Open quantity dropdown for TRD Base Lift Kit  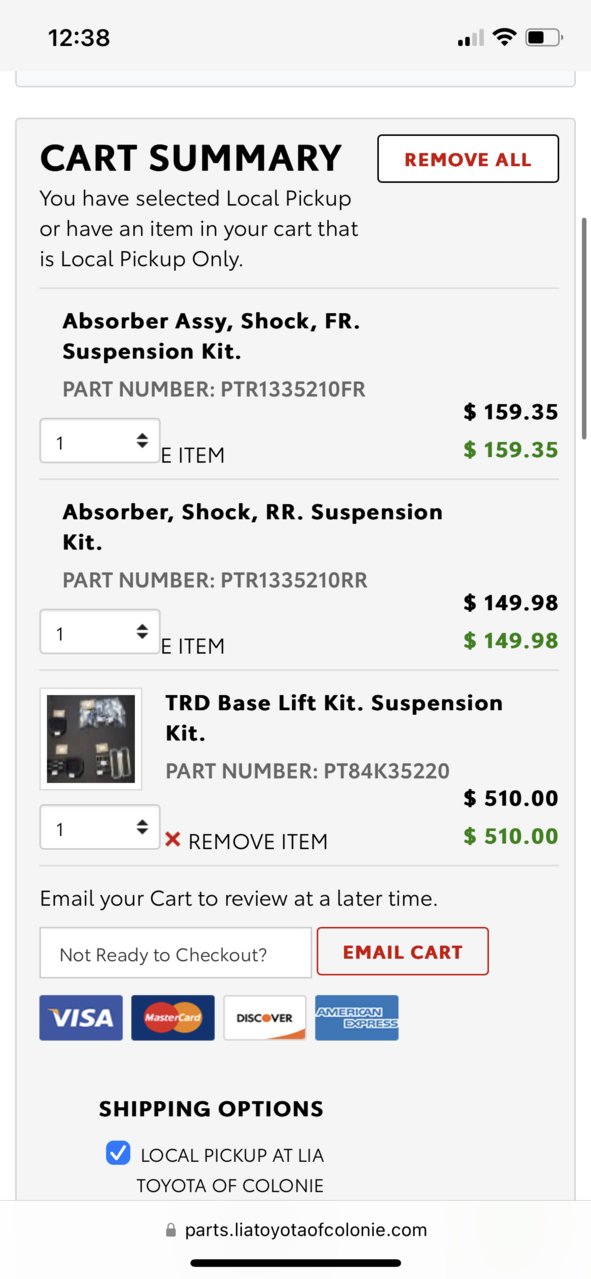[x=100, y=828]
